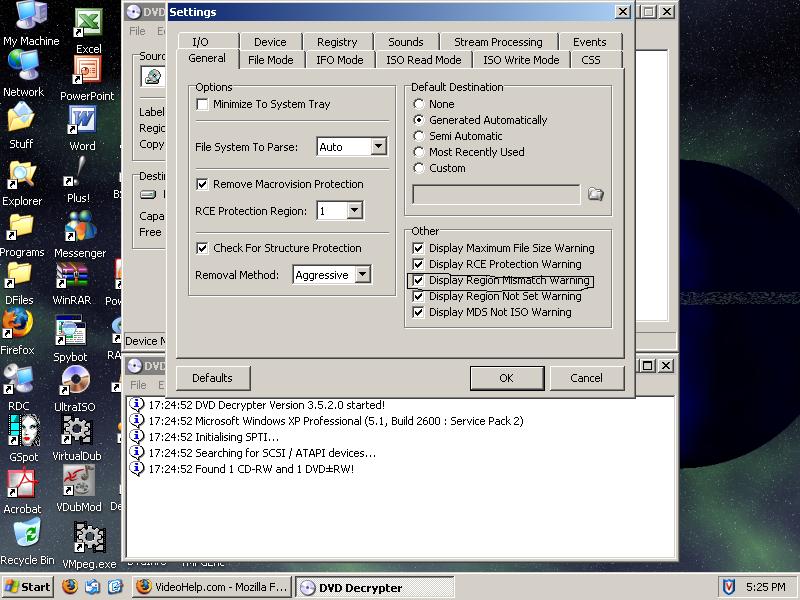Image resolution: width=800 pixels, height=600 pixels.
Task: Switch to the Registry tab
Action: click(x=337, y=42)
